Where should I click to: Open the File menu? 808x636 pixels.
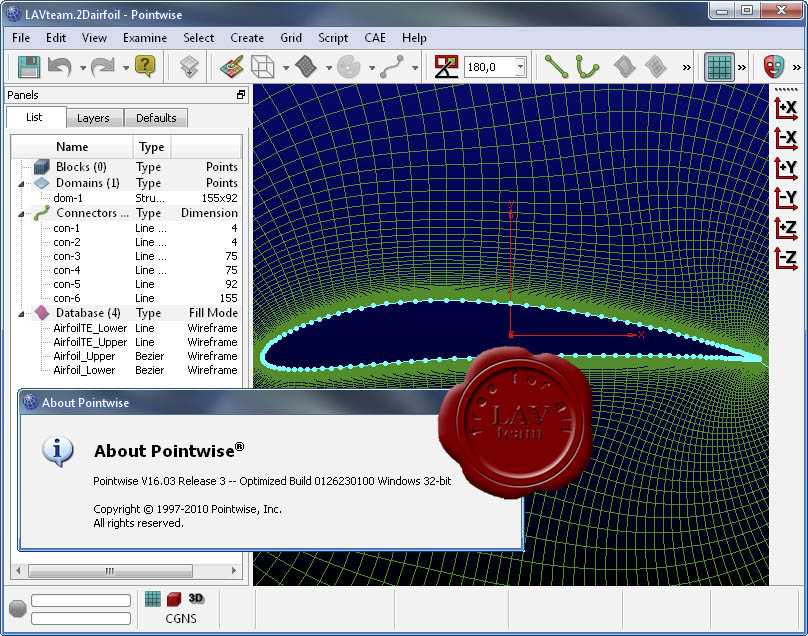coord(21,38)
